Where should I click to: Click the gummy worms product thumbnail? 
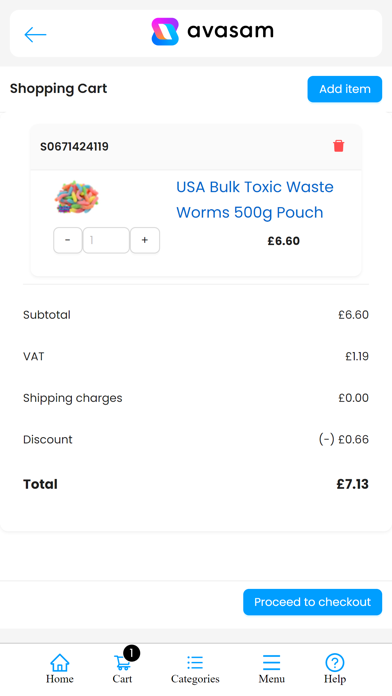pyautogui.click(x=77, y=197)
